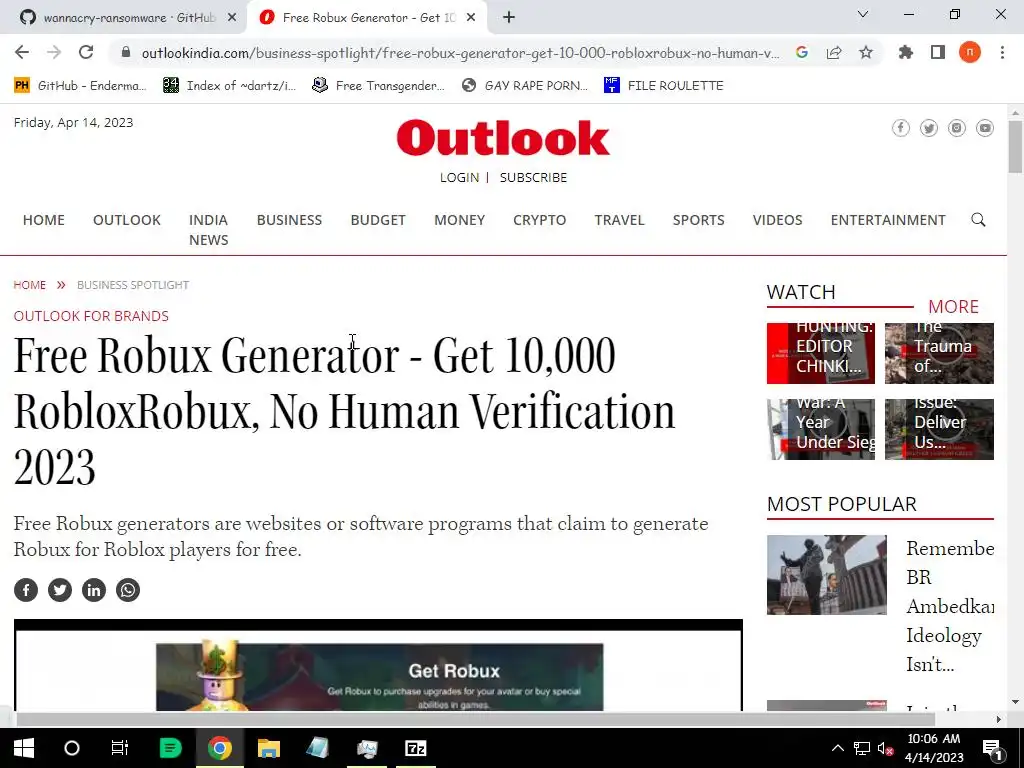The image size is (1024, 768).
Task: Toggle the browser side panel icon
Action: point(938,52)
